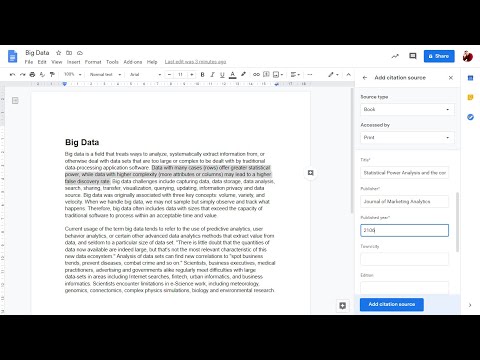Image resolution: width=480 pixels, height=360 pixels.
Task: Click the document vertical scrollbar
Action: pyautogui.click(x=352, y=151)
